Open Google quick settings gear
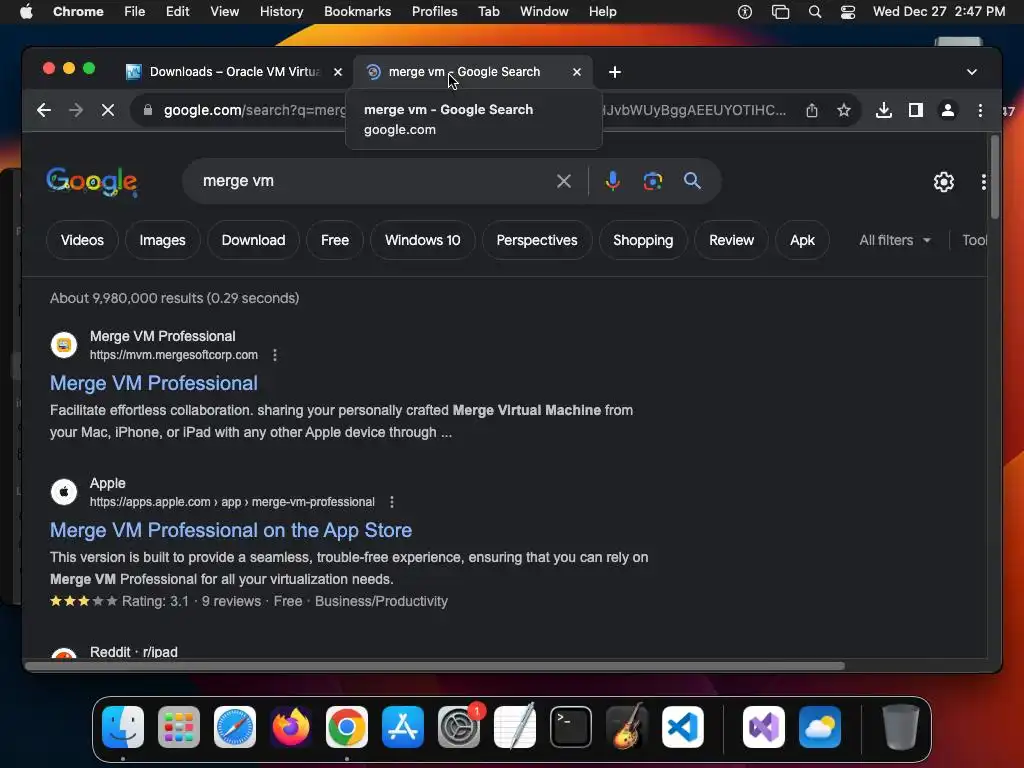This screenshot has width=1024, height=768. (944, 182)
